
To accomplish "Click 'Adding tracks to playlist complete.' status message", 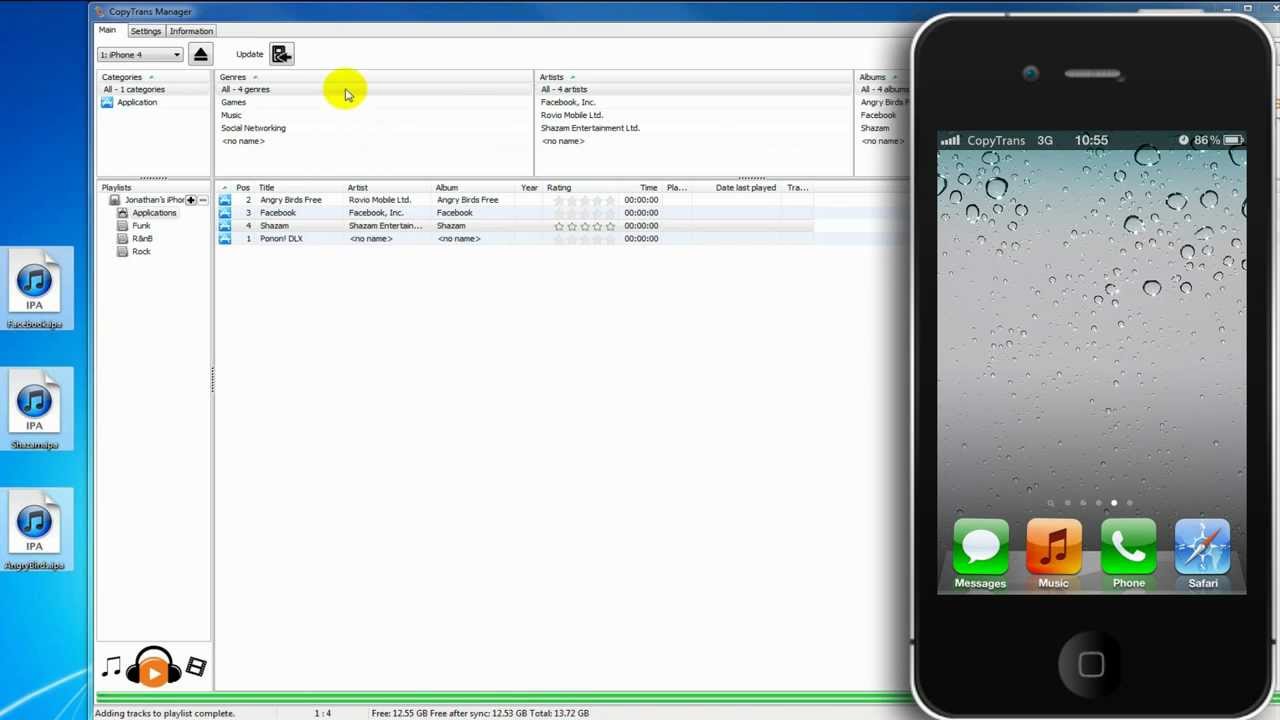I will tap(165, 714).
